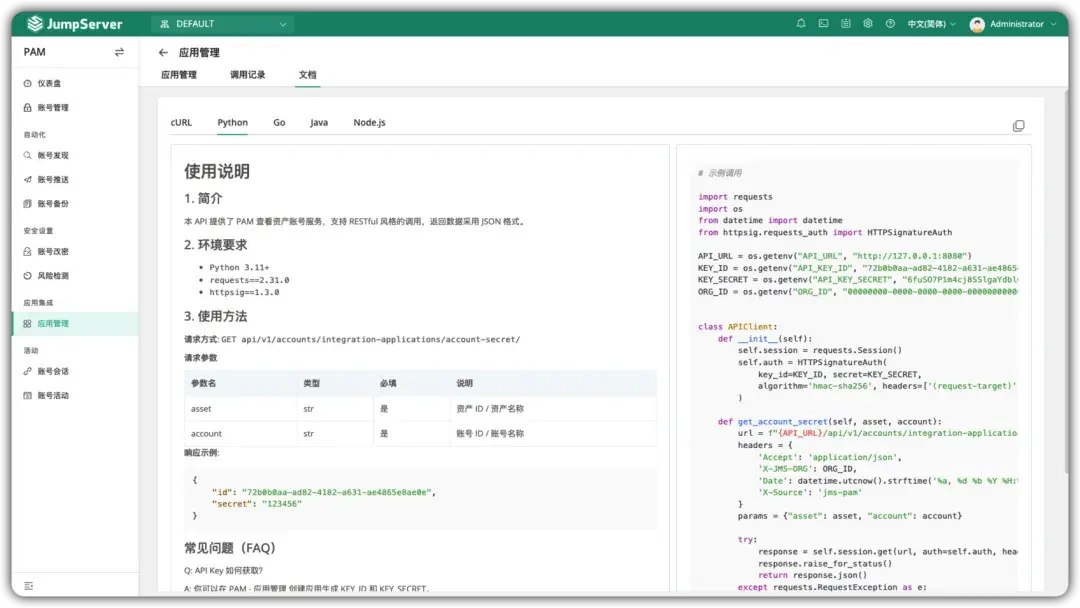Viewport: 1080px width, 608px height.
Task: Open the Web Terminal icon in the header
Action: [x=822, y=23]
